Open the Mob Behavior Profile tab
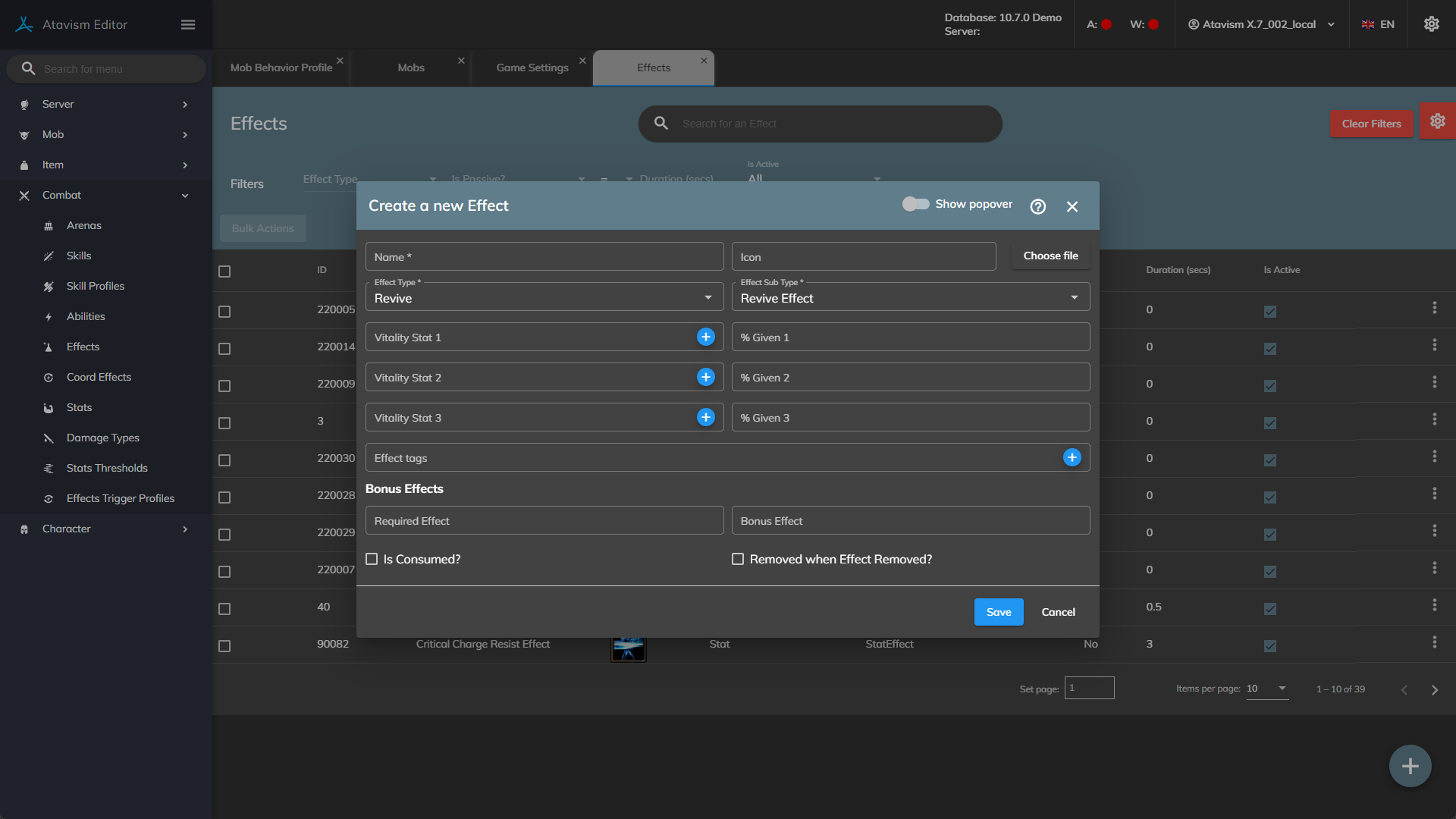The height and width of the screenshot is (819, 1456). (x=281, y=67)
